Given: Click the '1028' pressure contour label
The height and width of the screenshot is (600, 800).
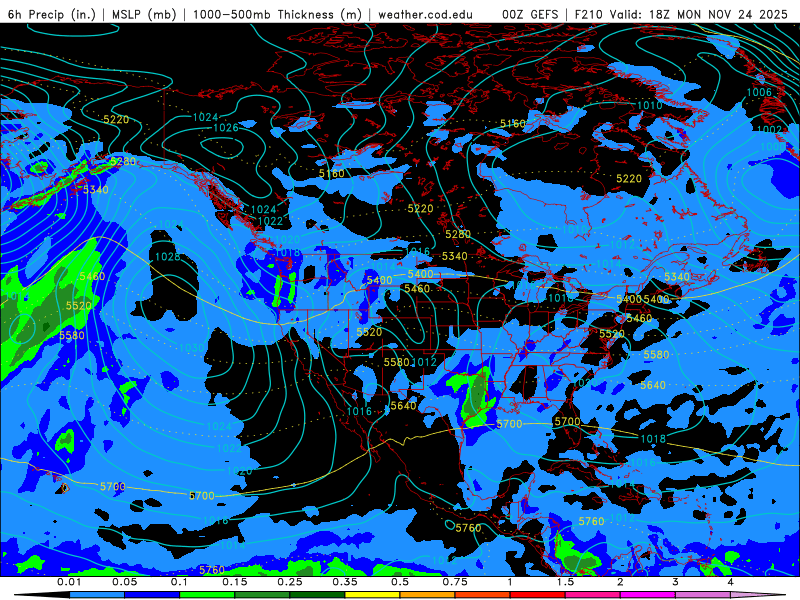Looking at the screenshot, I should coord(167,257).
